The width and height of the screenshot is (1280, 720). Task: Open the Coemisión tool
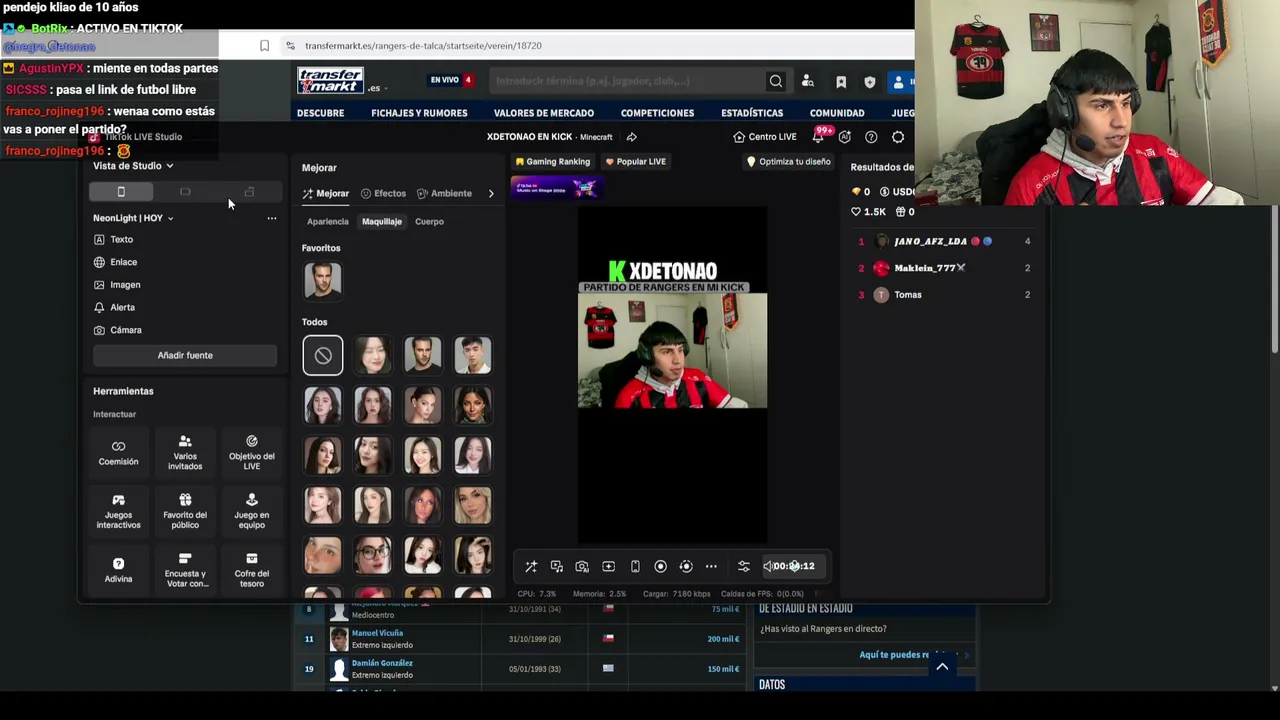(118, 452)
